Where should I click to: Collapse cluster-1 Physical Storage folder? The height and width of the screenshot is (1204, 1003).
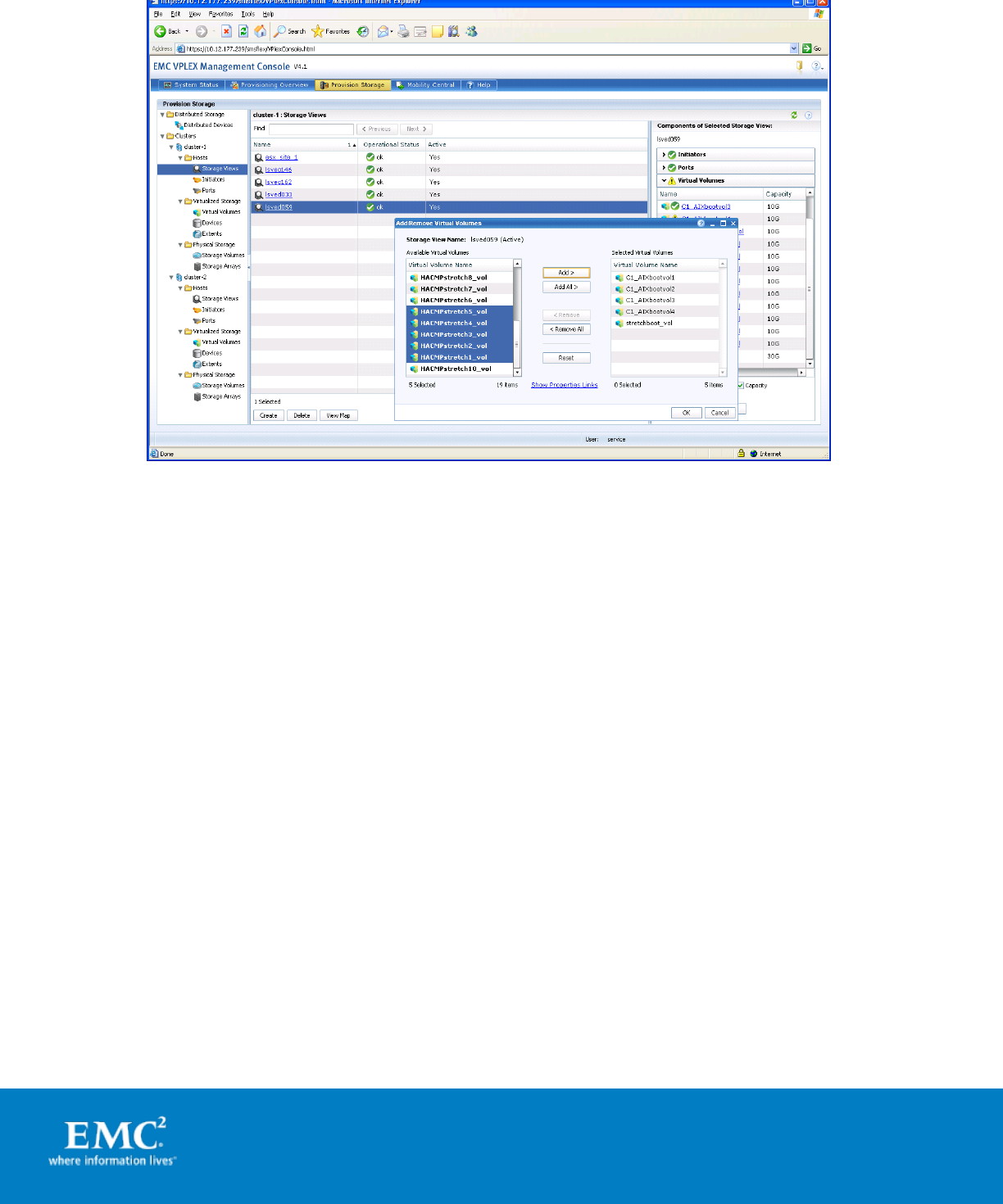point(180,245)
